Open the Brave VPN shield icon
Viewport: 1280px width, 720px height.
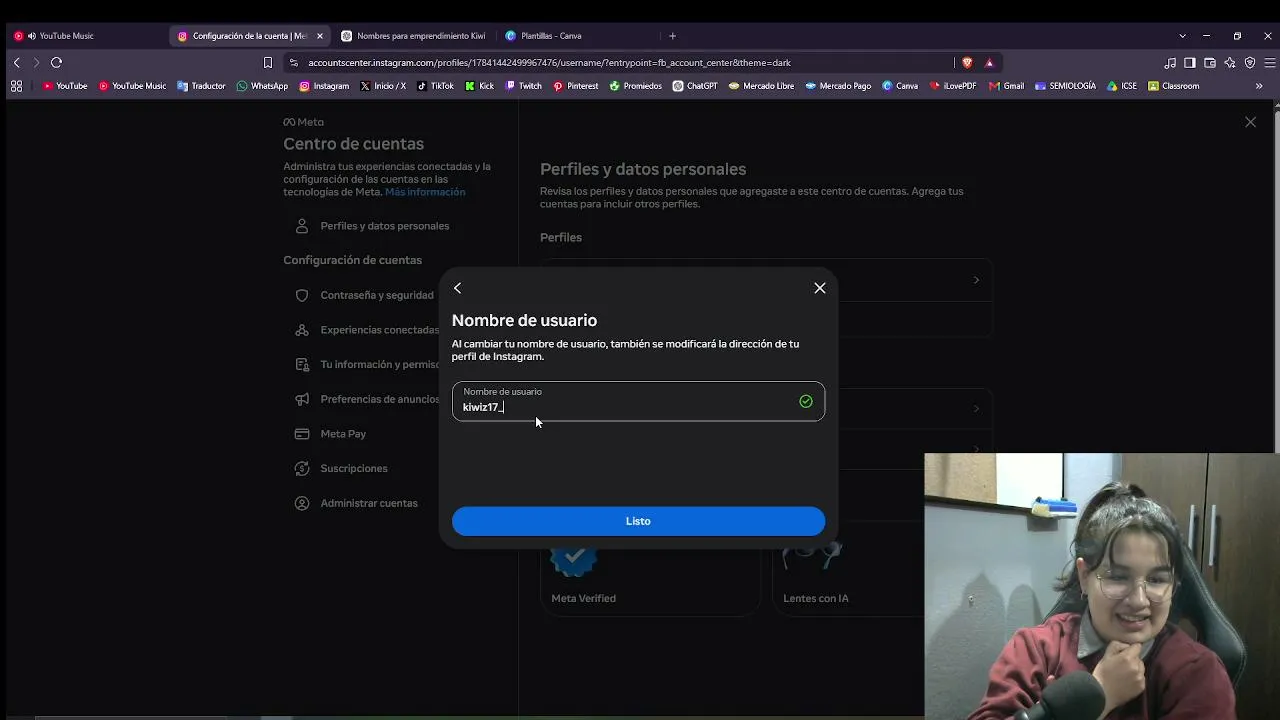tap(1250, 62)
